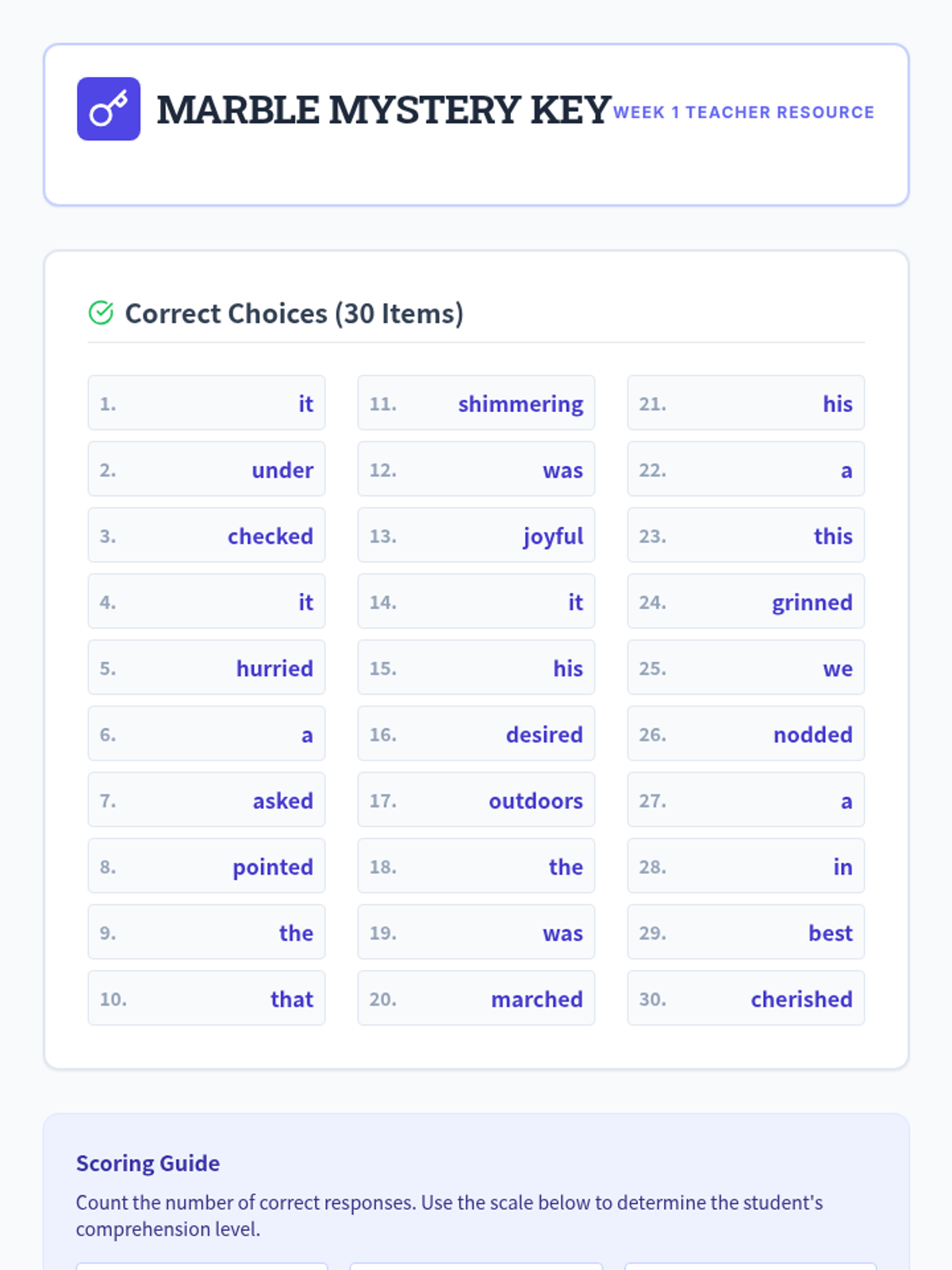The image size is (952, 1270).
Task: Click the Marble Mystery Key title
Action: [x=384, y=110]
